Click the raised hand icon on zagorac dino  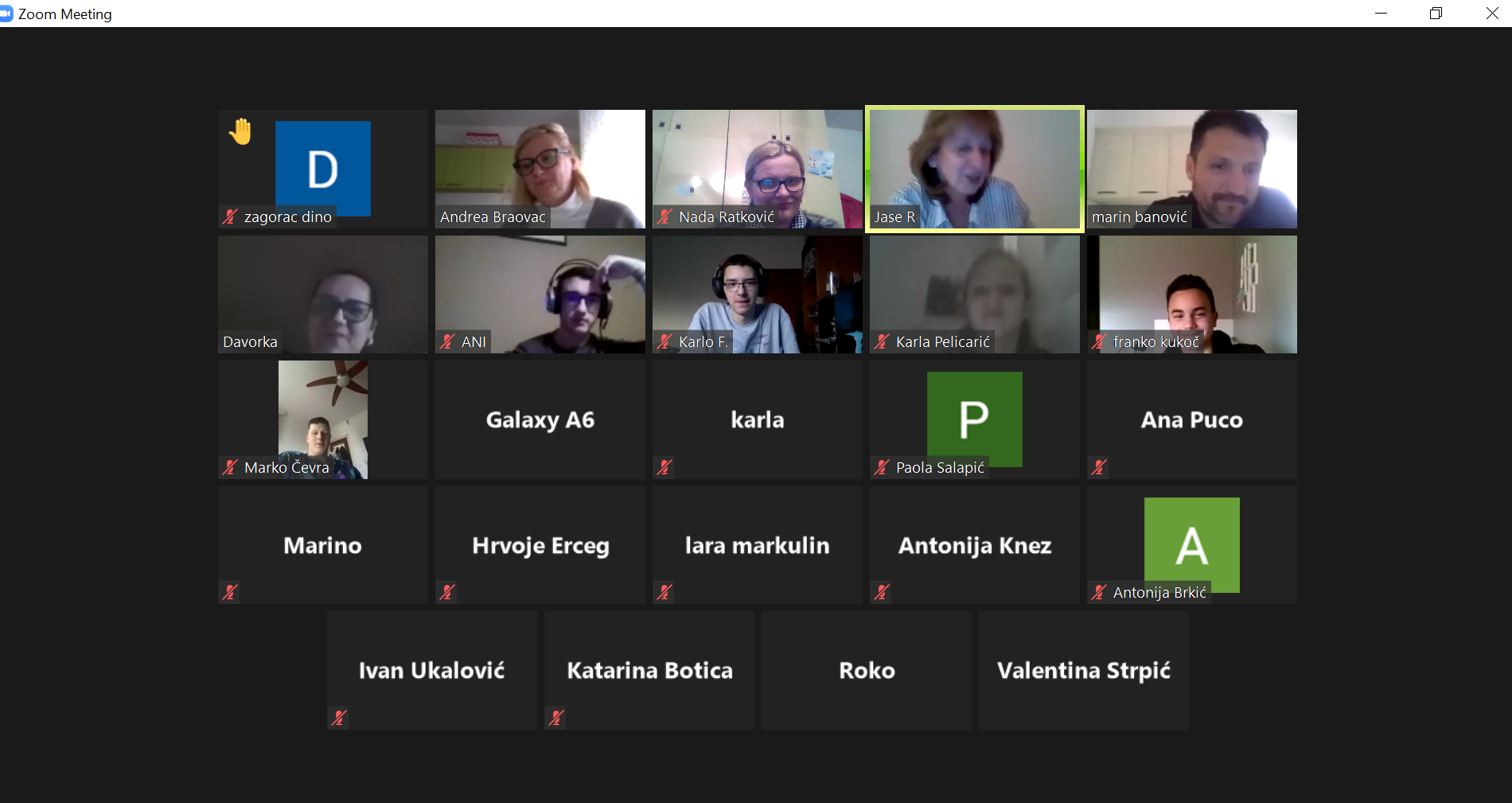click(x=240, y=131)
